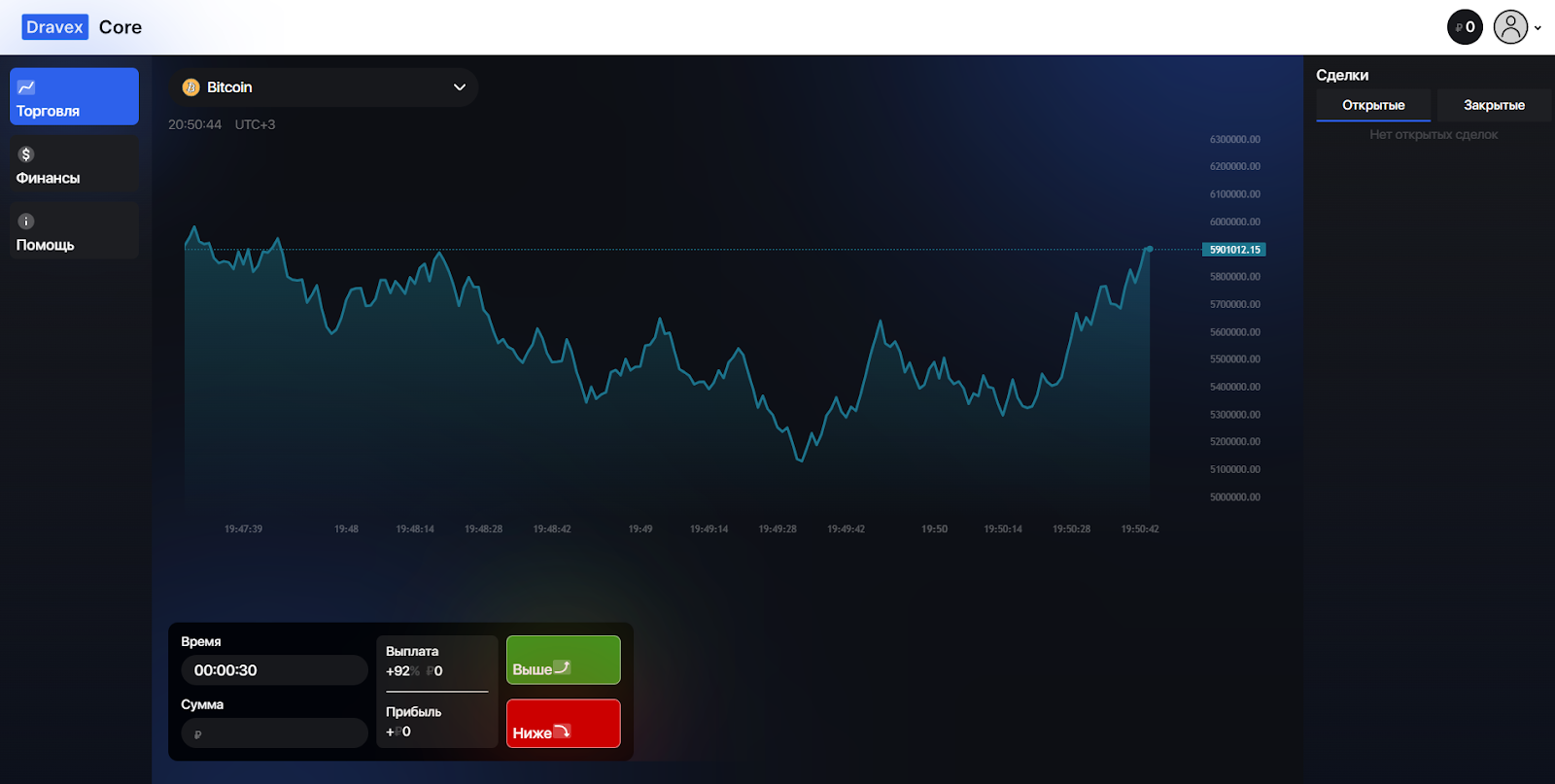Click the Выплата payout label
Image resolution: width=1555 pixels, height=784 pixels.
[412, 651]
